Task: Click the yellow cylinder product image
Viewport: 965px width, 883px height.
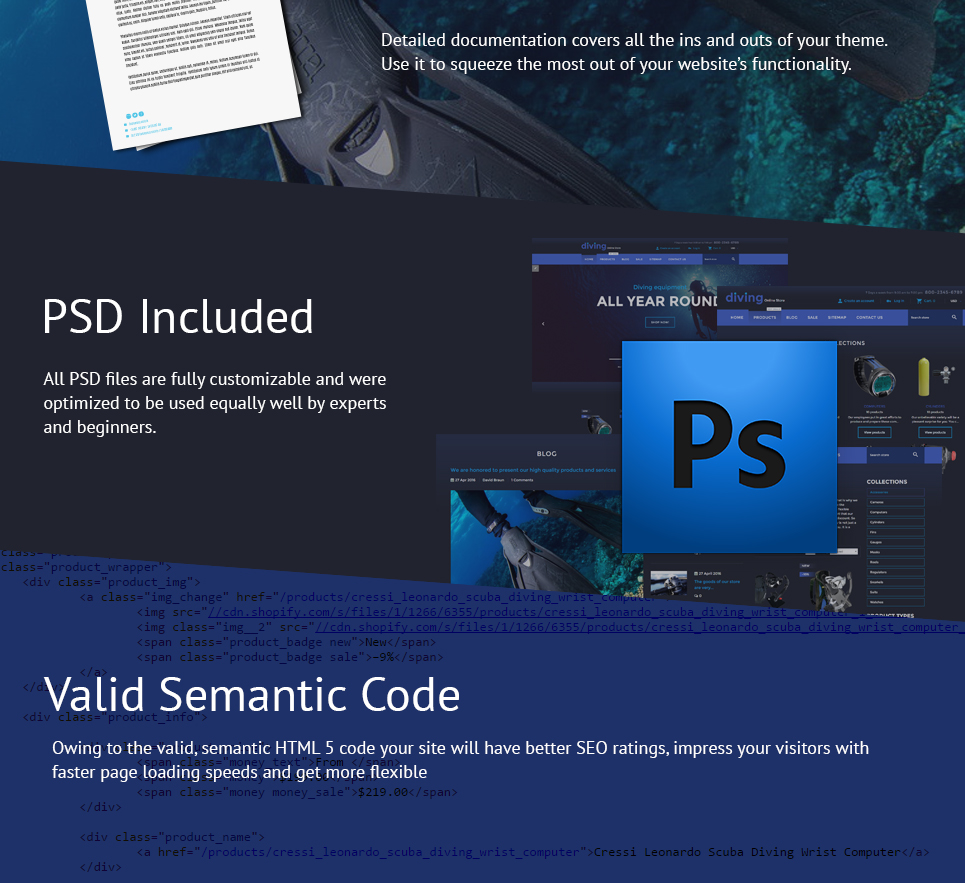Action: click(924, 377)
